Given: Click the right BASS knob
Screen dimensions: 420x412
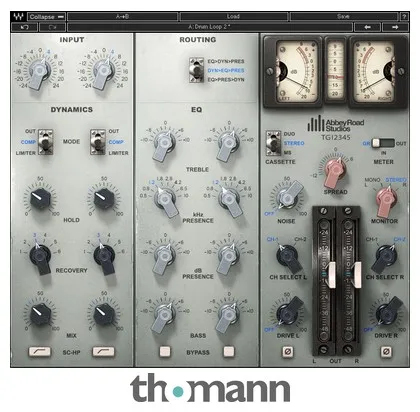Looking at the screenshot, I should coord(228,316).
